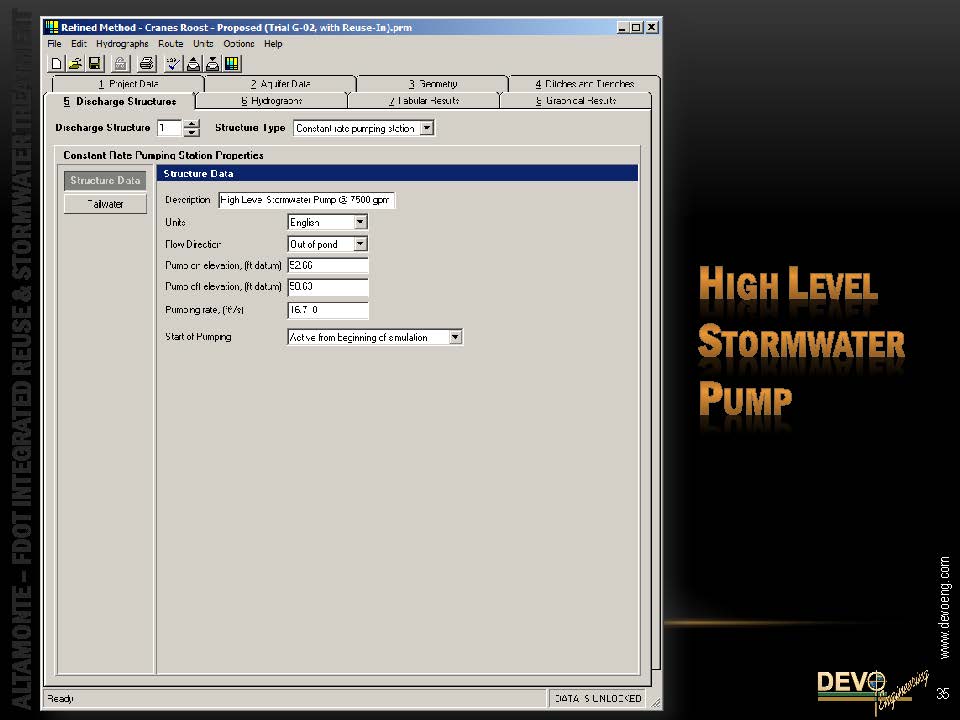The image size is (960, 720).
Task: Click the Pumping rate input field
Action: click(328, 310)
